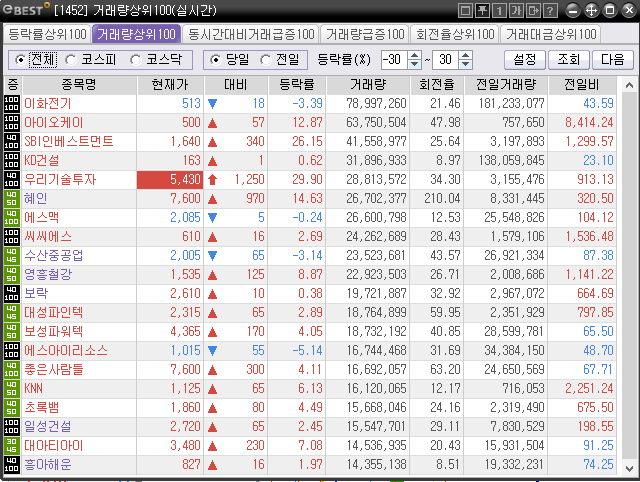Click the up arrow for 우리기술투자 row
This screenshot has width=640, height=482.
(212, 180)
